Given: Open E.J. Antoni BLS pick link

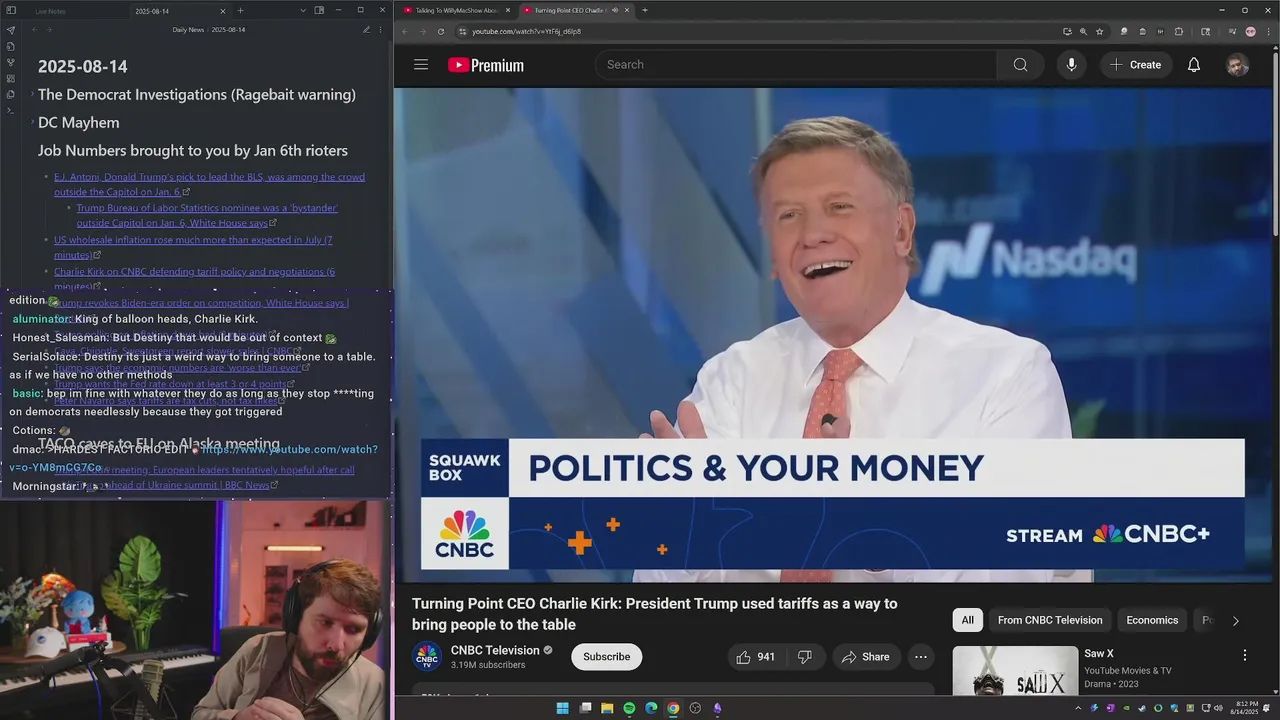Looking at the screenshot, I should tap(210, 184).
